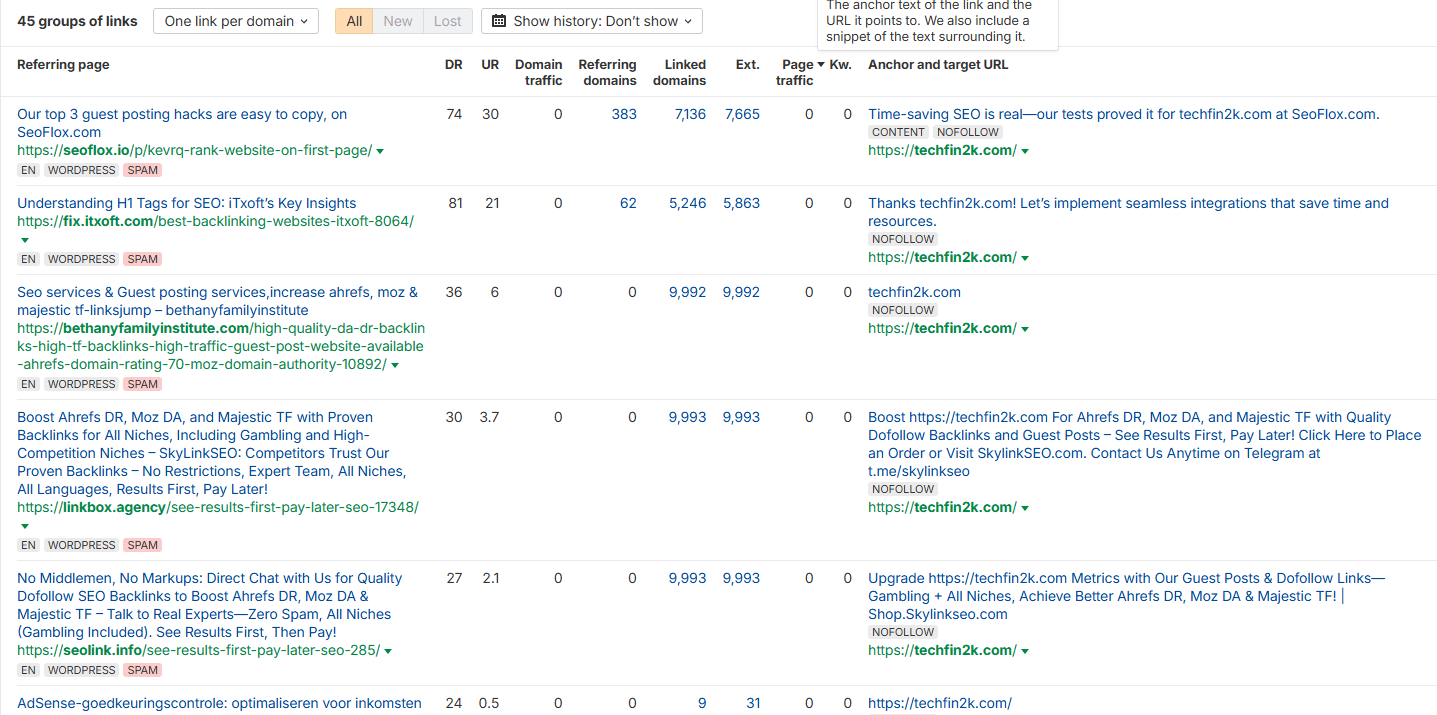Click the CONTENT tag in seoflox row
This screenshot has height=715, width=1437.
click(x=898, y=132)
